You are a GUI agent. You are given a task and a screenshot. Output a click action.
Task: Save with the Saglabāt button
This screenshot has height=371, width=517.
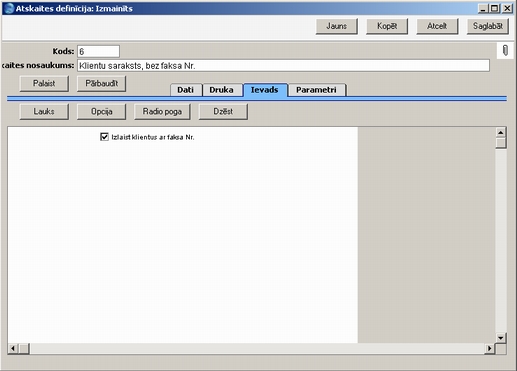(x=488, y=26)
